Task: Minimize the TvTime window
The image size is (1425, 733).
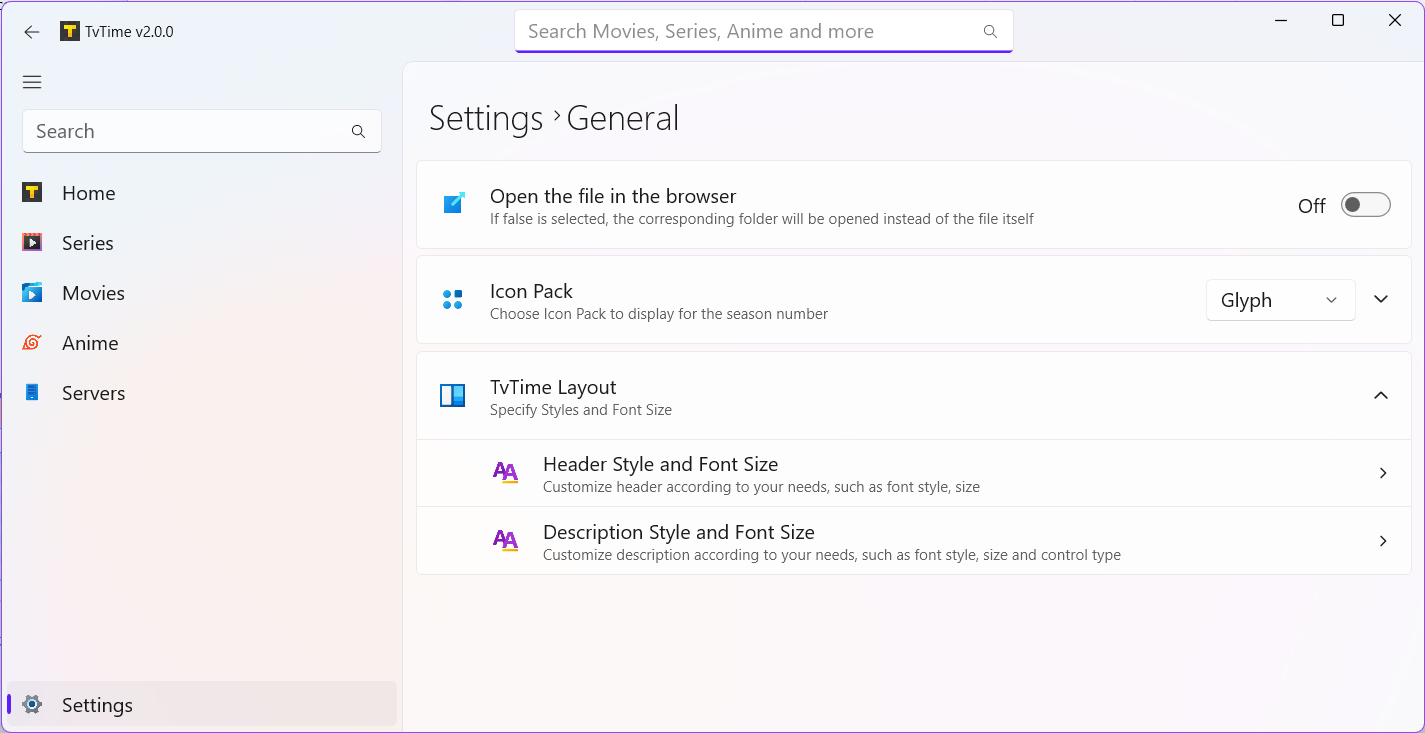Action: pos(1281,20)
